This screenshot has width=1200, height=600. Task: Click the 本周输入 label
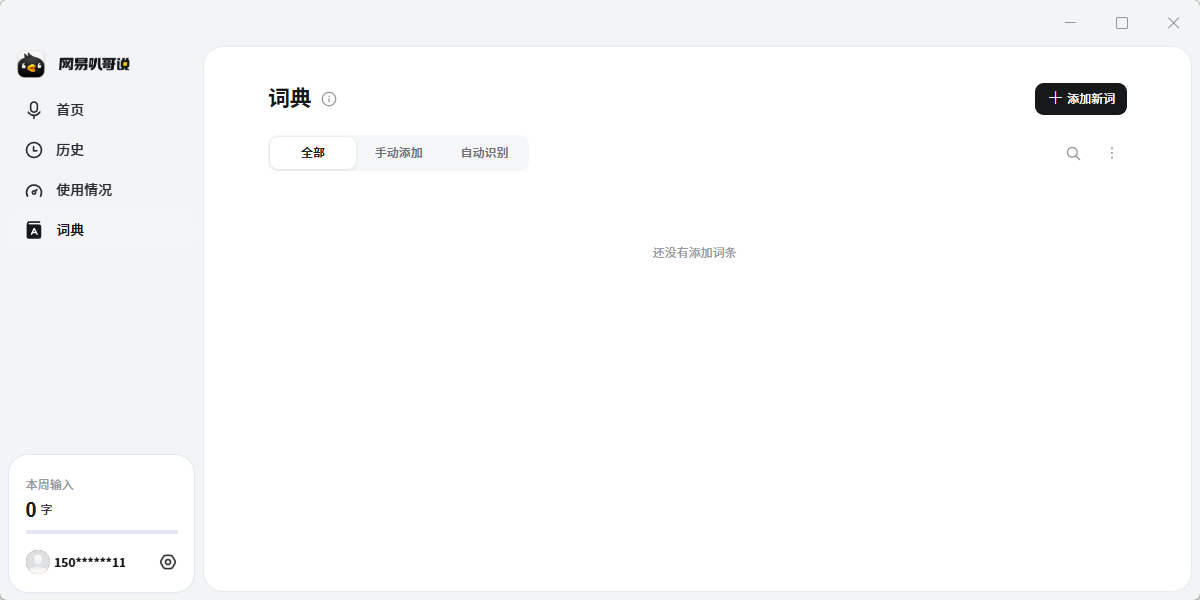coord(50,485)
